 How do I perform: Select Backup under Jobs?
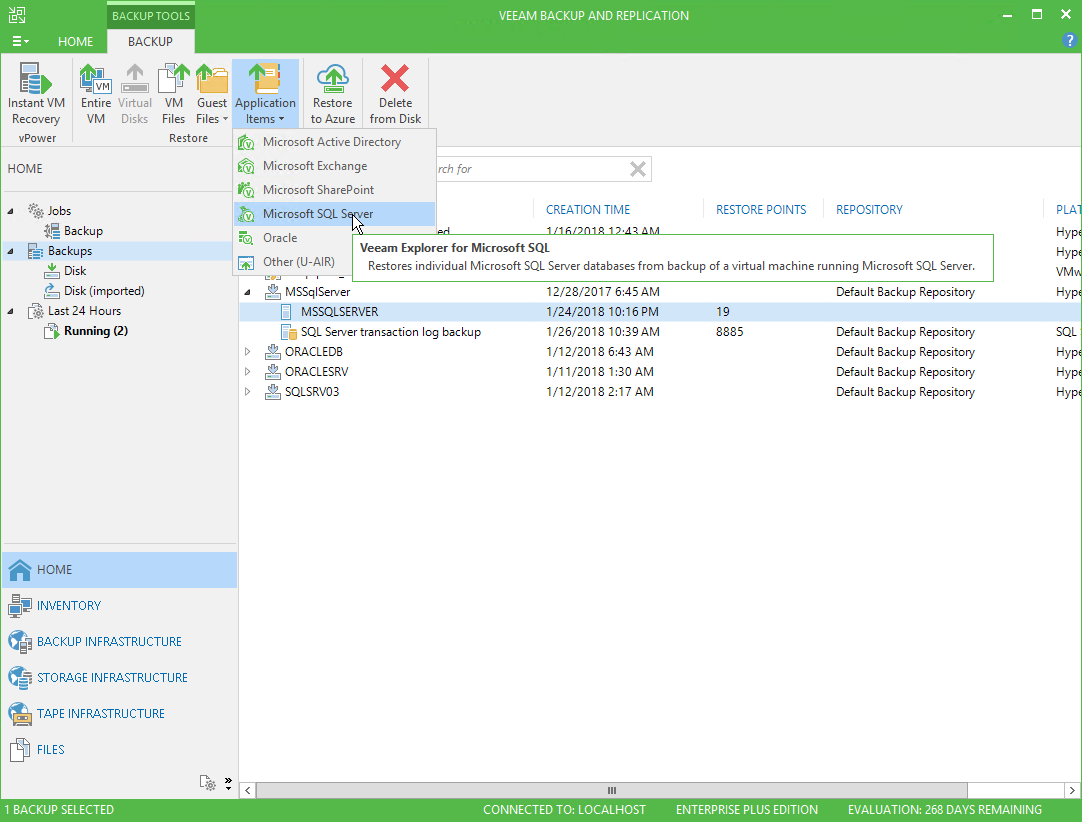(x=83, y=231)
